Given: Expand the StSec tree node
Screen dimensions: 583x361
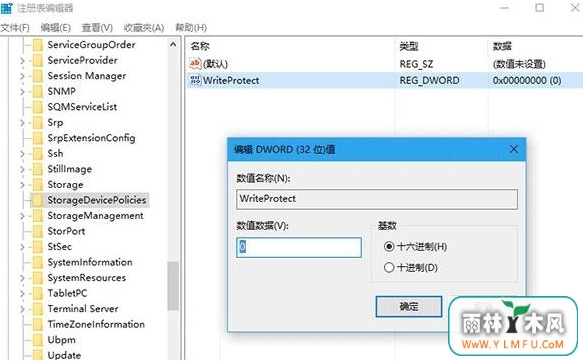Looking at the screenshot, I should click(x=22, y=247).
